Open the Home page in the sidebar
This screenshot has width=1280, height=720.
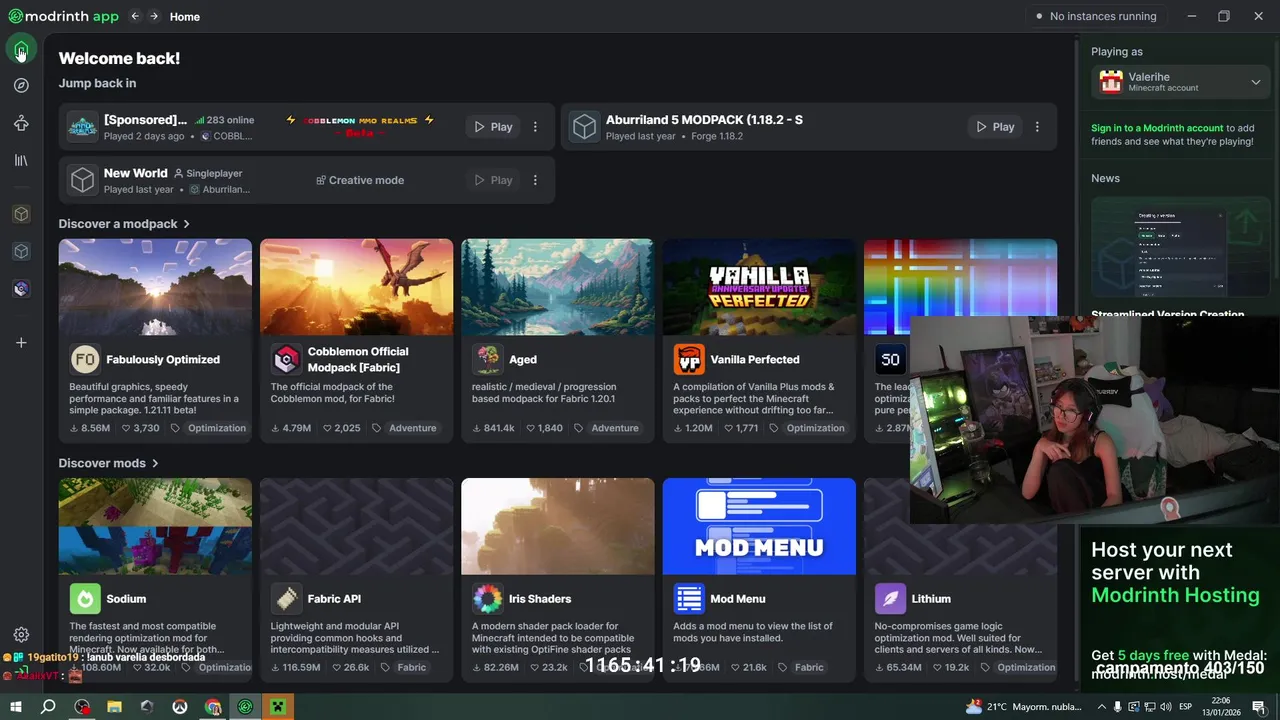tap(21, 48)
